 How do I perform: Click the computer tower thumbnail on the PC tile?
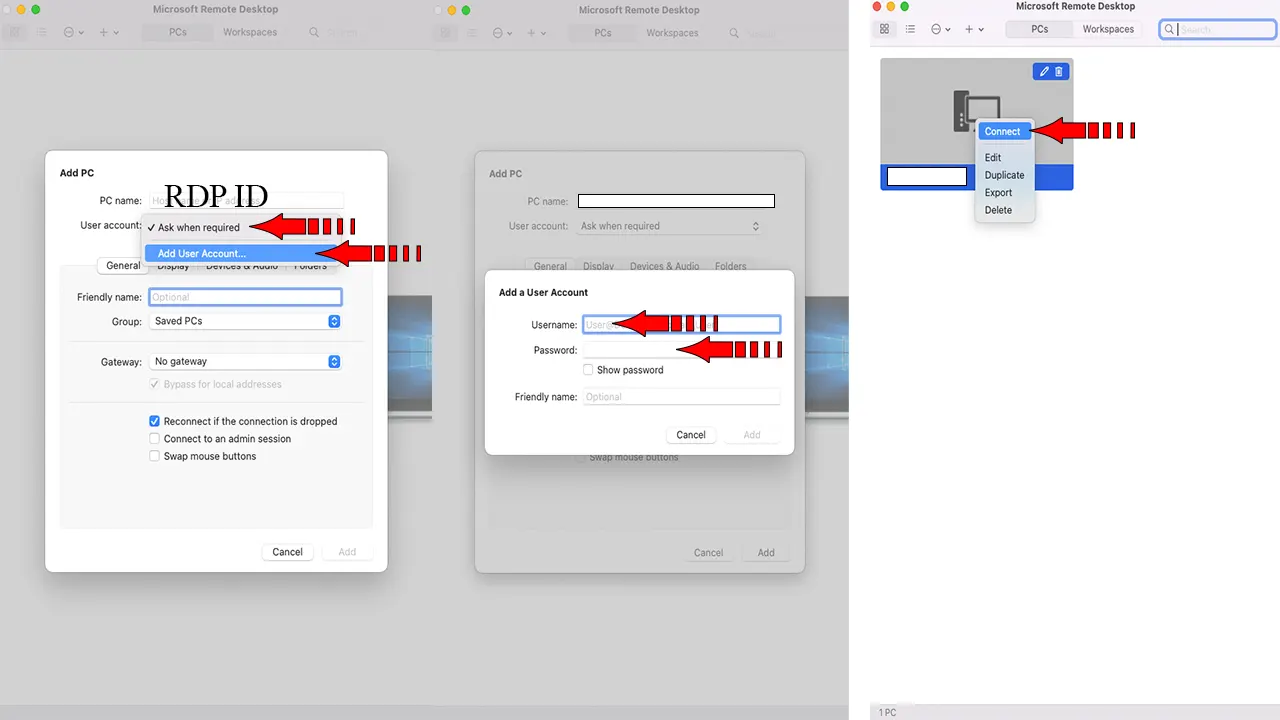[977, 111]
